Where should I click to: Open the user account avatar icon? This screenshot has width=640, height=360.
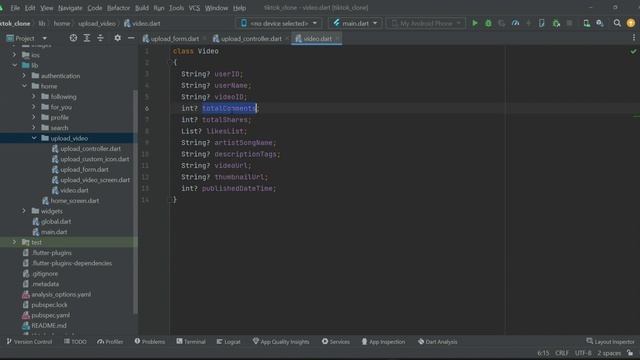(x=631, y=23)
